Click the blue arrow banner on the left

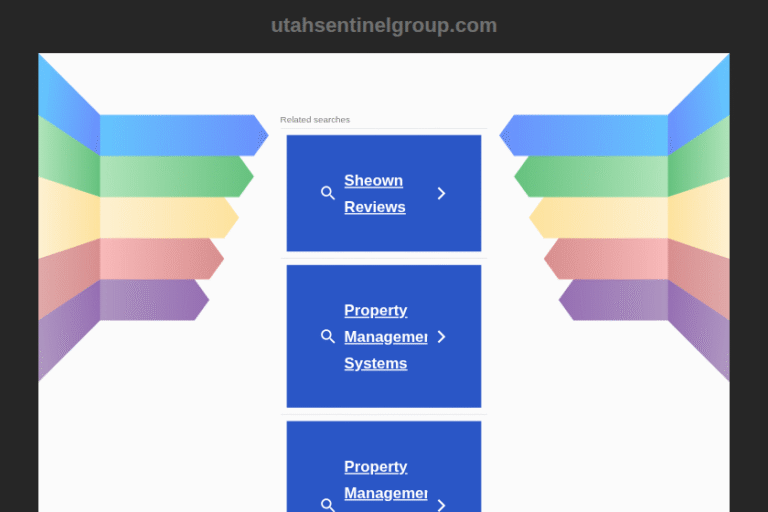coord(180,135)
